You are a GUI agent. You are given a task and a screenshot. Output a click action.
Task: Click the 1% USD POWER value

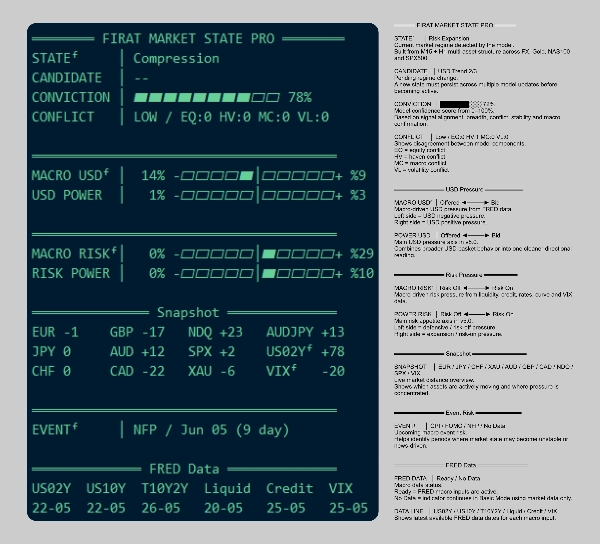(x=157, y=195)
